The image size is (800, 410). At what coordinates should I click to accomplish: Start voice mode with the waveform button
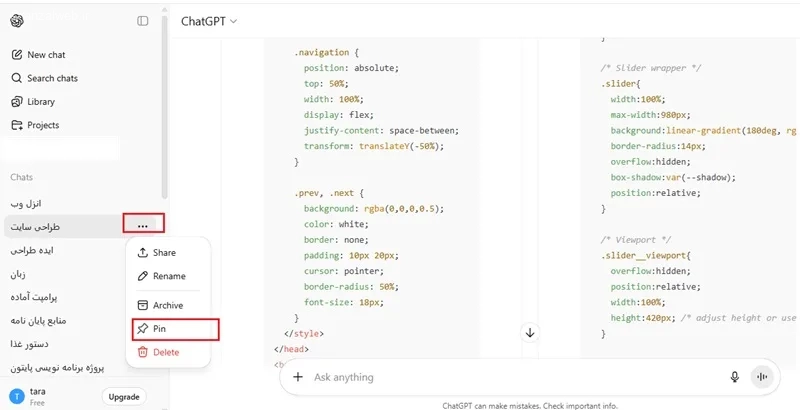coord(764,377)
